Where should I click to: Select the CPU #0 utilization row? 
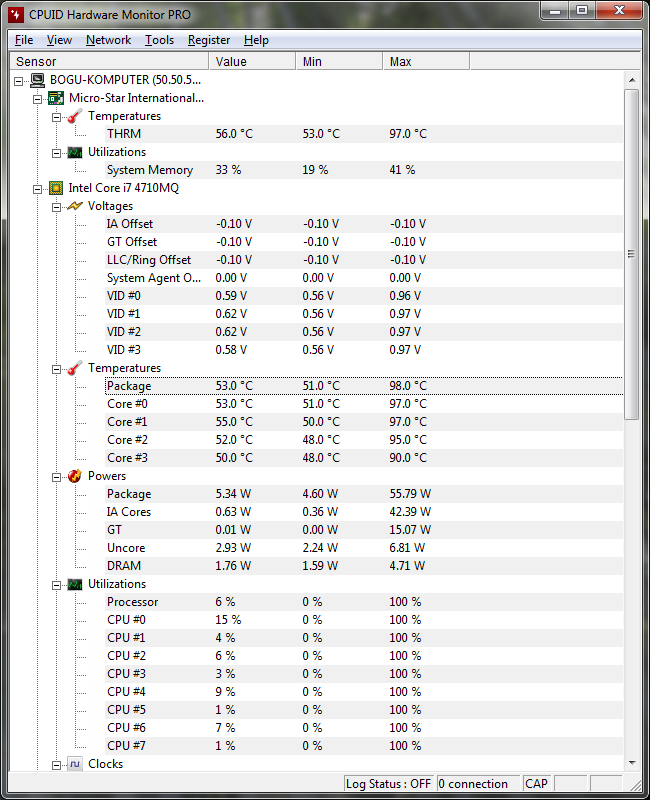(x=364, y=620)
